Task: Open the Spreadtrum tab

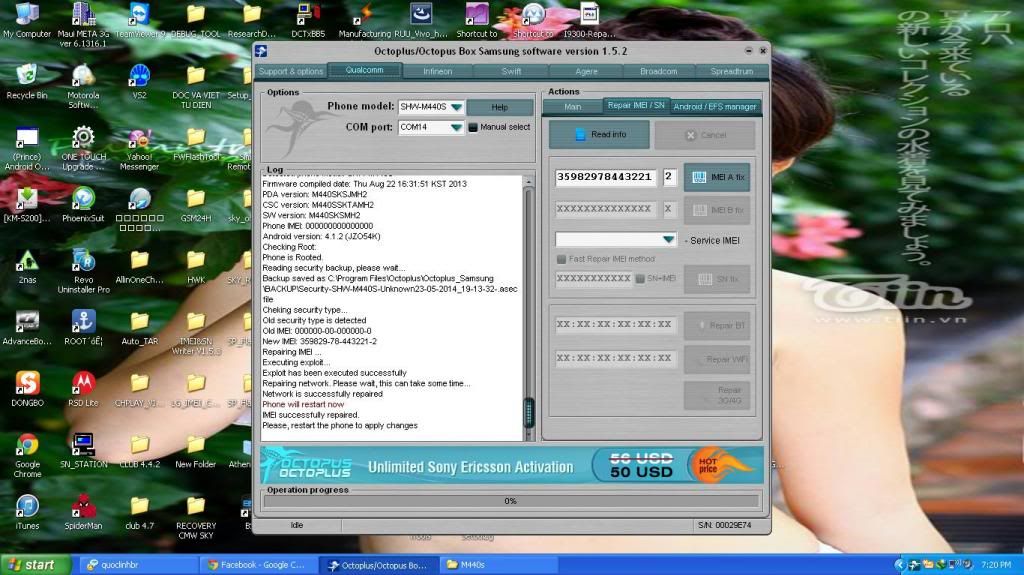Action: 731,71
